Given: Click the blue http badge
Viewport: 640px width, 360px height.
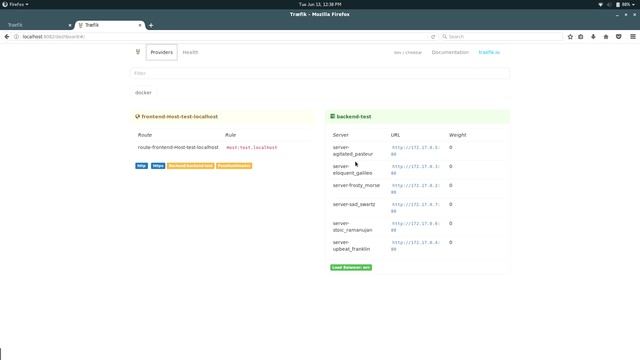Looking at the screenshot, I should pyautogui.click(x=142, y=166).
